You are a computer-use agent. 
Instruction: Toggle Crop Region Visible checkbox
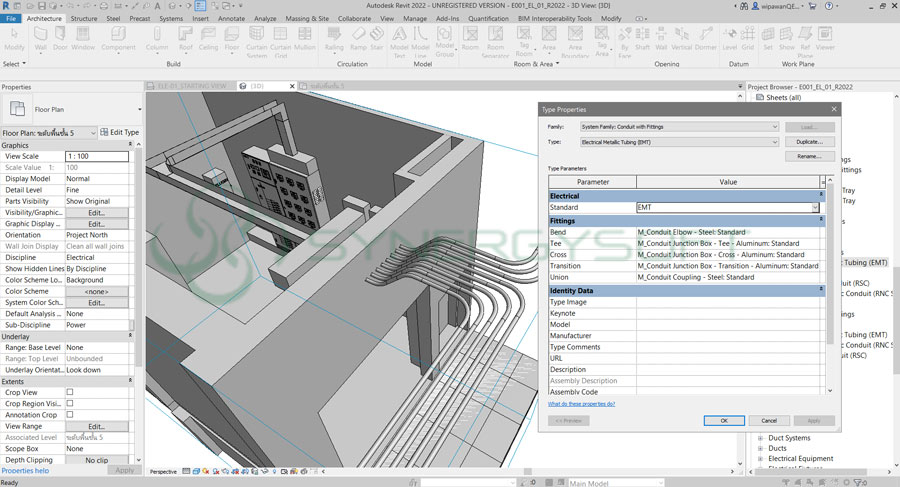(70, 403)
